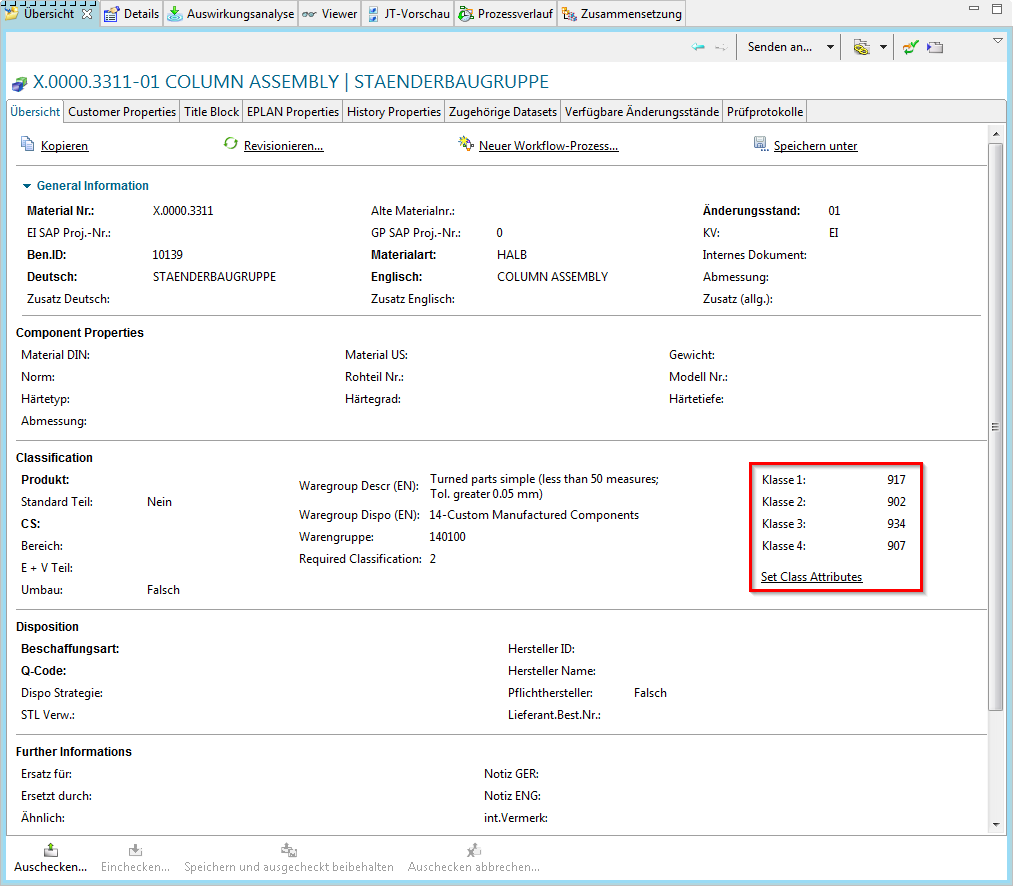Click the Speichern unter disk icon
Image resolution: width=1013 pixels, height=886 pixels.
pyautogui.click(x=760, y=145)
